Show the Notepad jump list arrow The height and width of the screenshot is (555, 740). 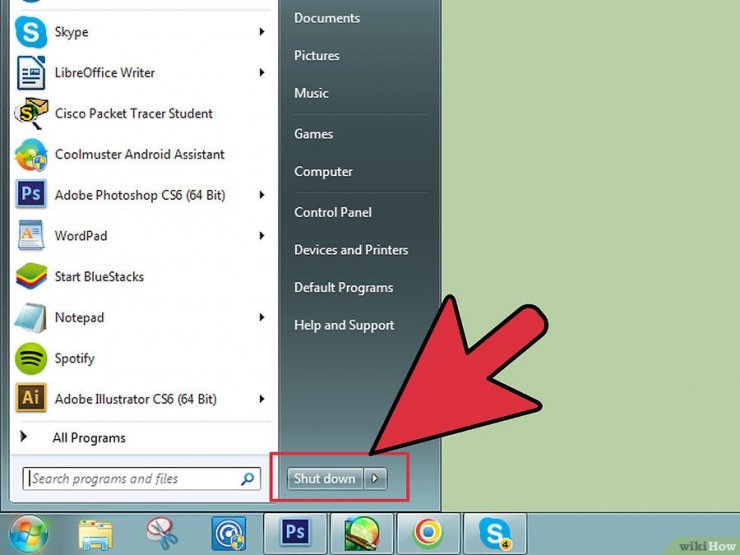[262, 318]
